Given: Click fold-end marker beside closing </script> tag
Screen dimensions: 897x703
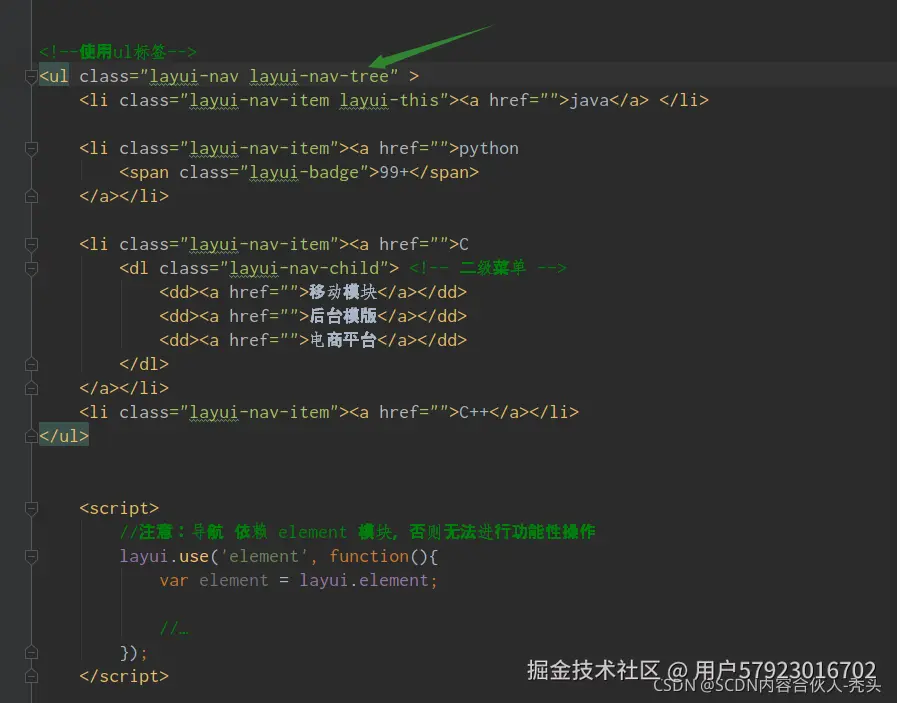Looking at the screenshot, I should coord(31,677).
